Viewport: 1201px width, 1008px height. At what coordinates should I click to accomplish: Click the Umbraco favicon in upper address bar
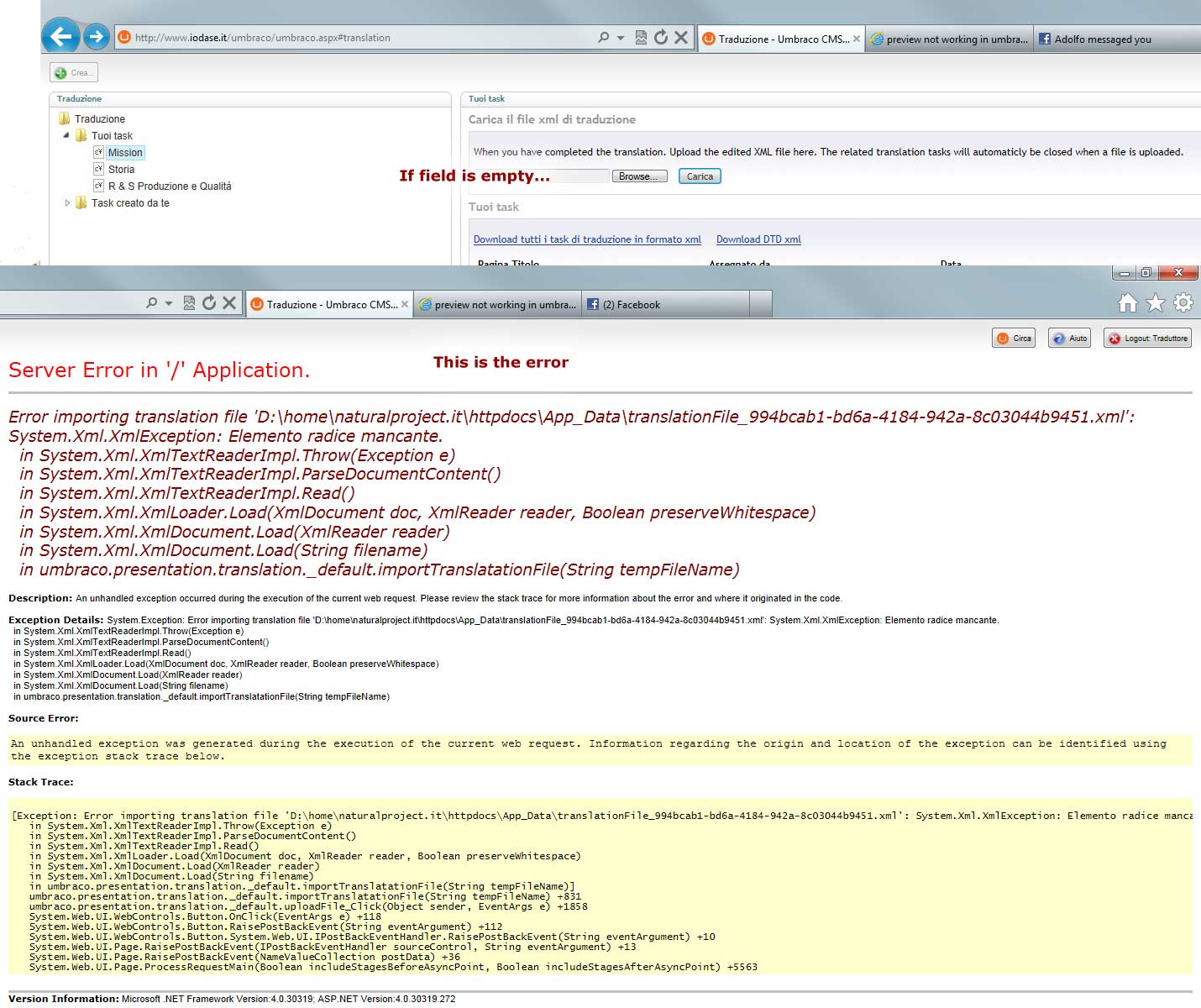[124, 37]
